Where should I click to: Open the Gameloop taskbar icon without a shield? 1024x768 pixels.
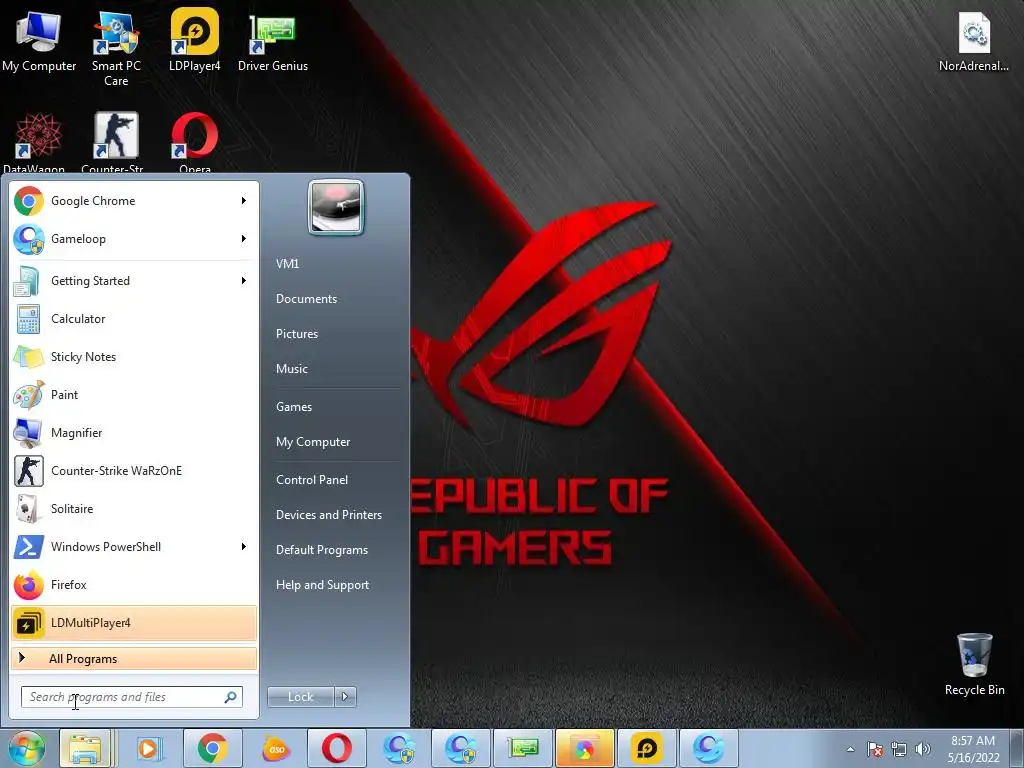coord(709,748)
